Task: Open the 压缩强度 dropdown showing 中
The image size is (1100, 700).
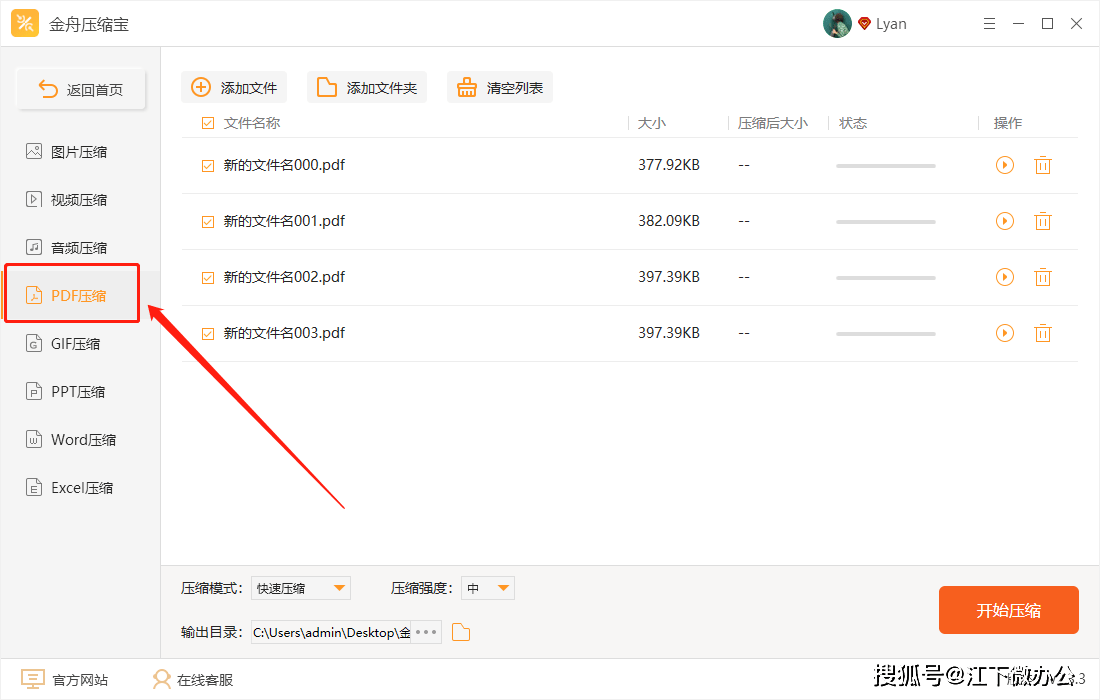Action: coord(488,588)
